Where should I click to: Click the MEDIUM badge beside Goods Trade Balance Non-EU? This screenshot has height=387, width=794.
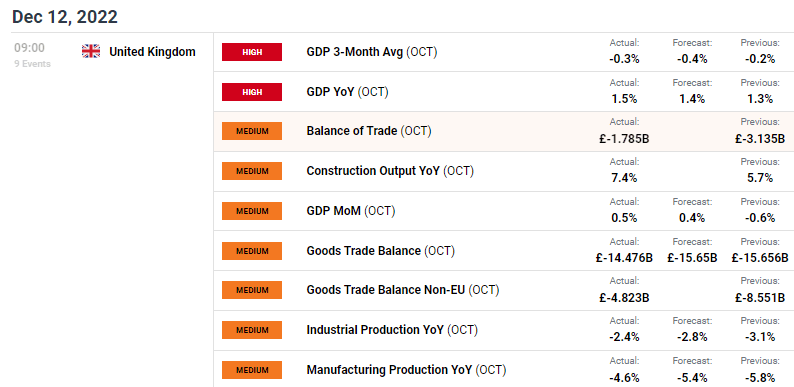[252, 290]
